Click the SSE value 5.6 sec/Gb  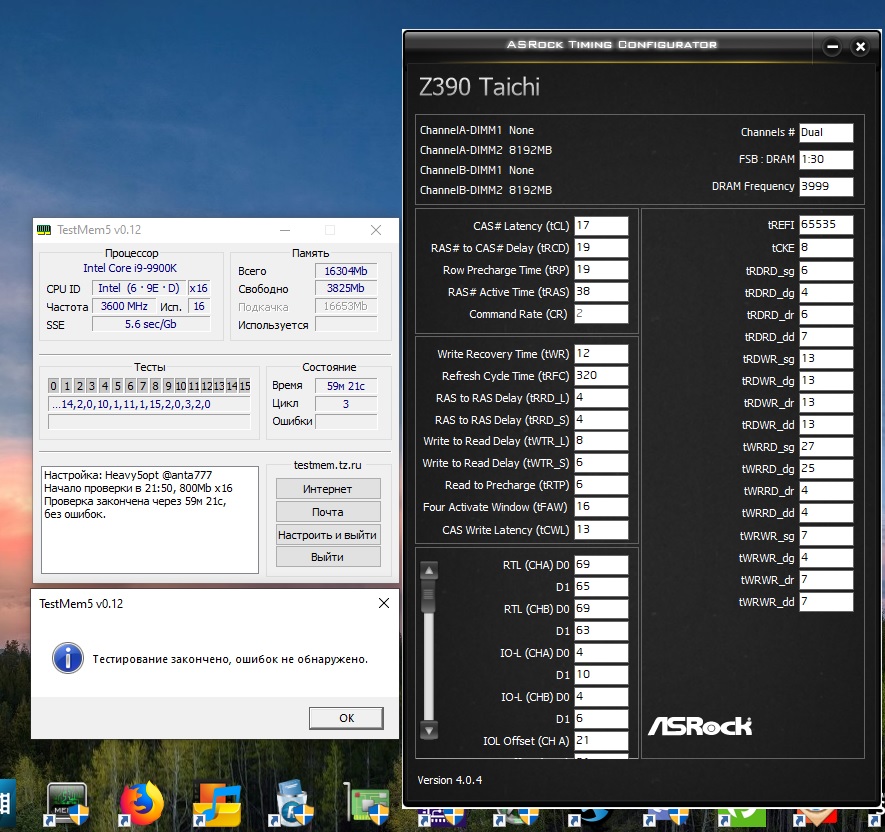pyautogui.click(x=151, y=325)
